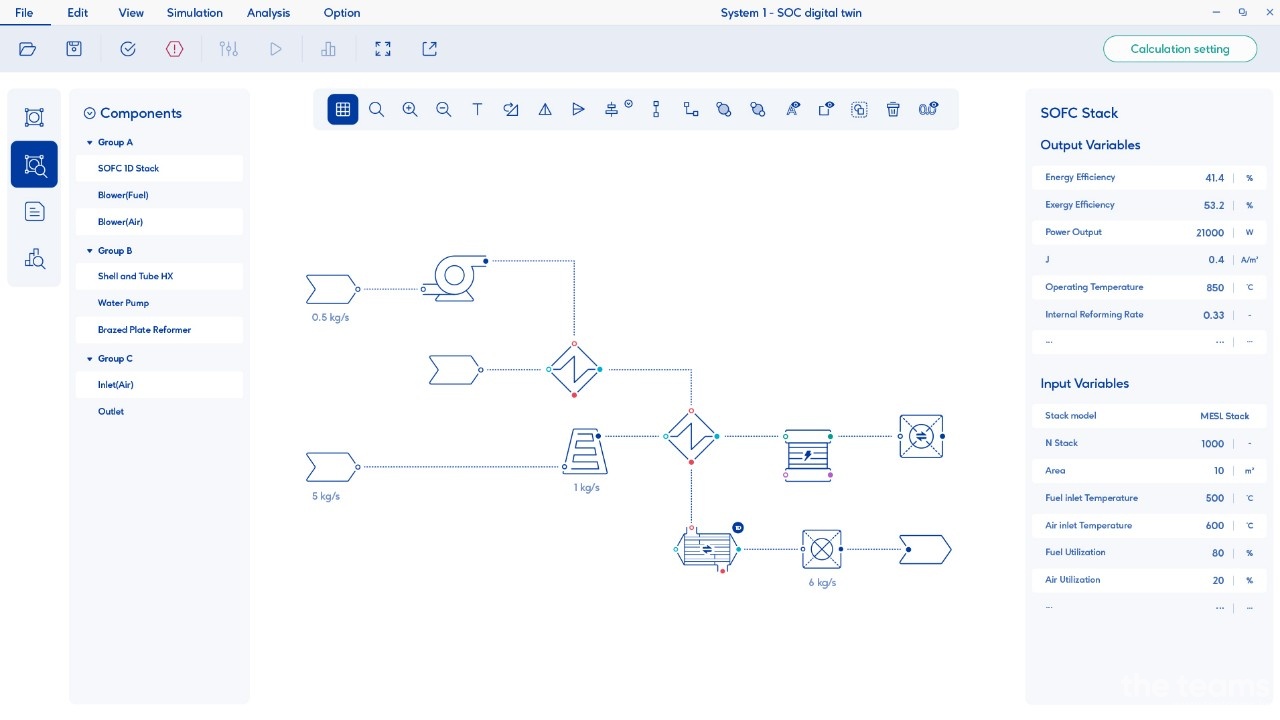Click the fullscreen expand icon

coord(383,49)
